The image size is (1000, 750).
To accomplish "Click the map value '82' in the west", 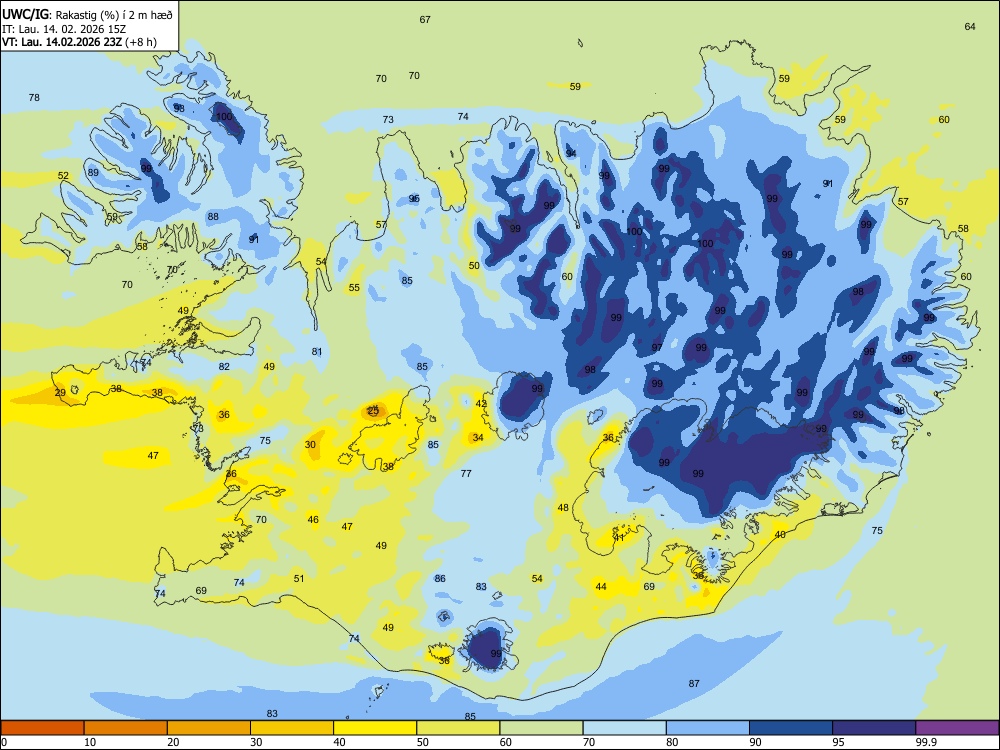I will (x=224, y=367).
